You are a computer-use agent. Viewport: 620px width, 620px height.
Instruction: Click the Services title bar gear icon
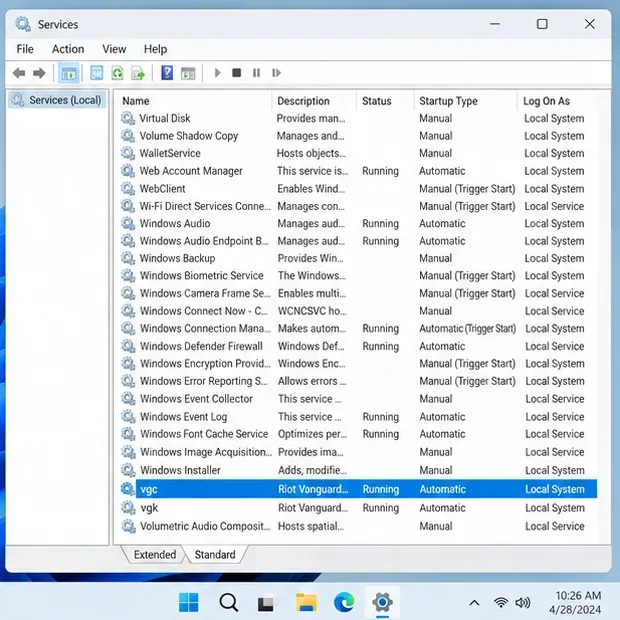(23, 24)
